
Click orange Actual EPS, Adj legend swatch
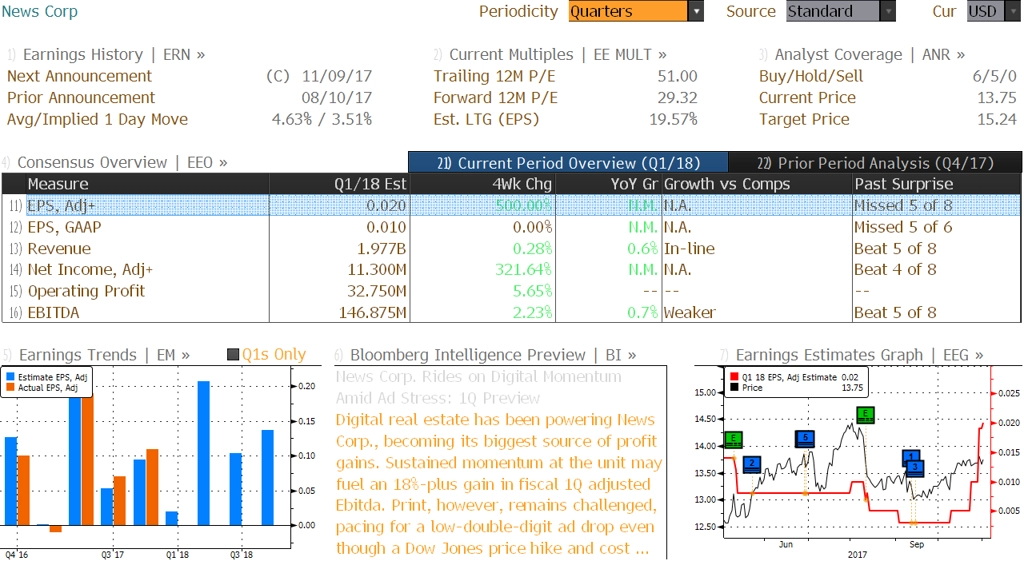pyautogui.click(x=10, y=387)
